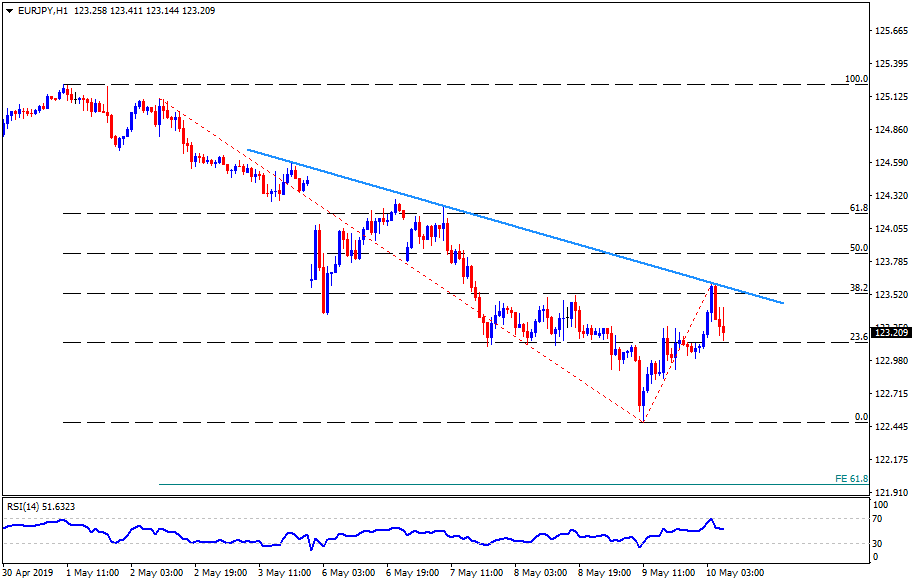Click the RSI 70 overbought level label
The image size is (915, 584).
[x=876, y=519]
